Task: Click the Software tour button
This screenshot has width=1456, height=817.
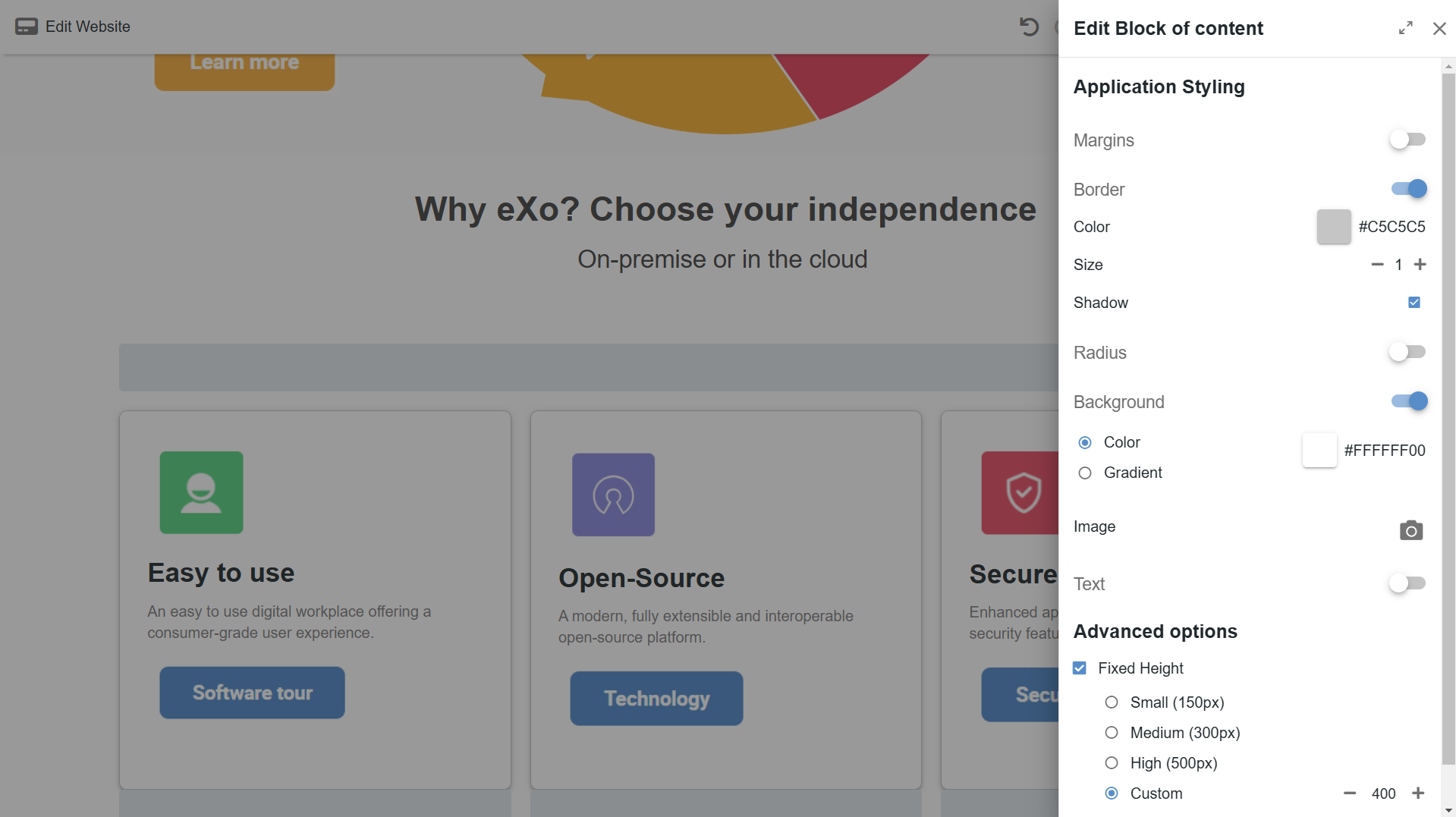Action: pyautogui.click(x=252, y=693)
